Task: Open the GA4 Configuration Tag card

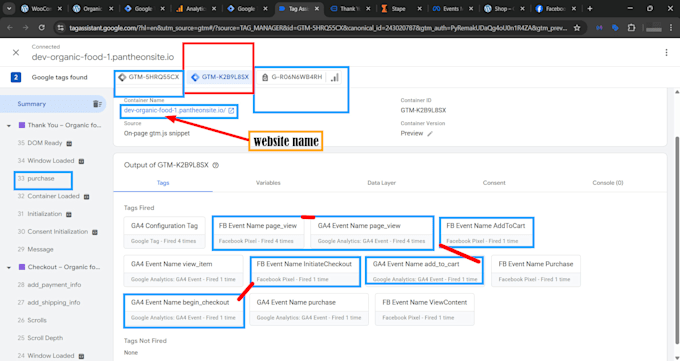Action: point(164,233)
